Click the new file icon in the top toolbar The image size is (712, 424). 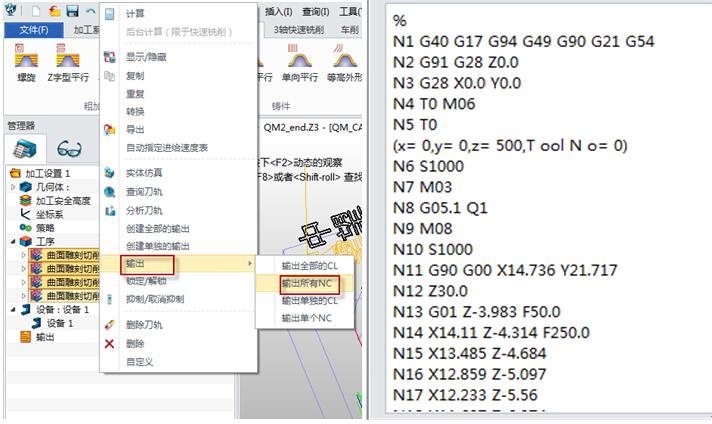(36, 11)
